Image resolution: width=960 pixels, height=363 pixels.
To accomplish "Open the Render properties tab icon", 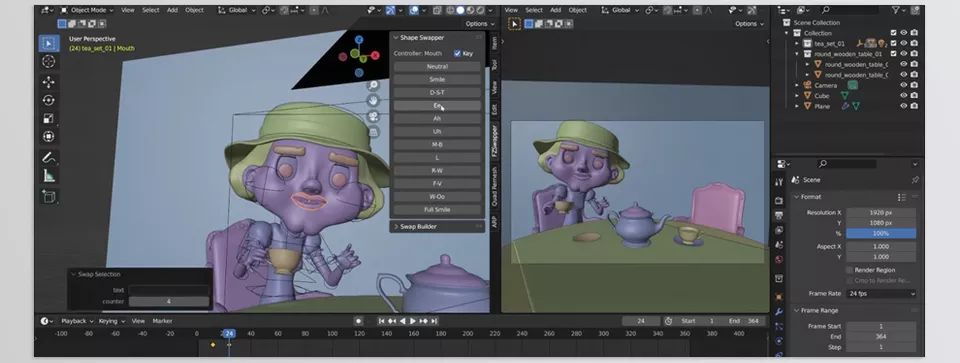I will (779, 201).
